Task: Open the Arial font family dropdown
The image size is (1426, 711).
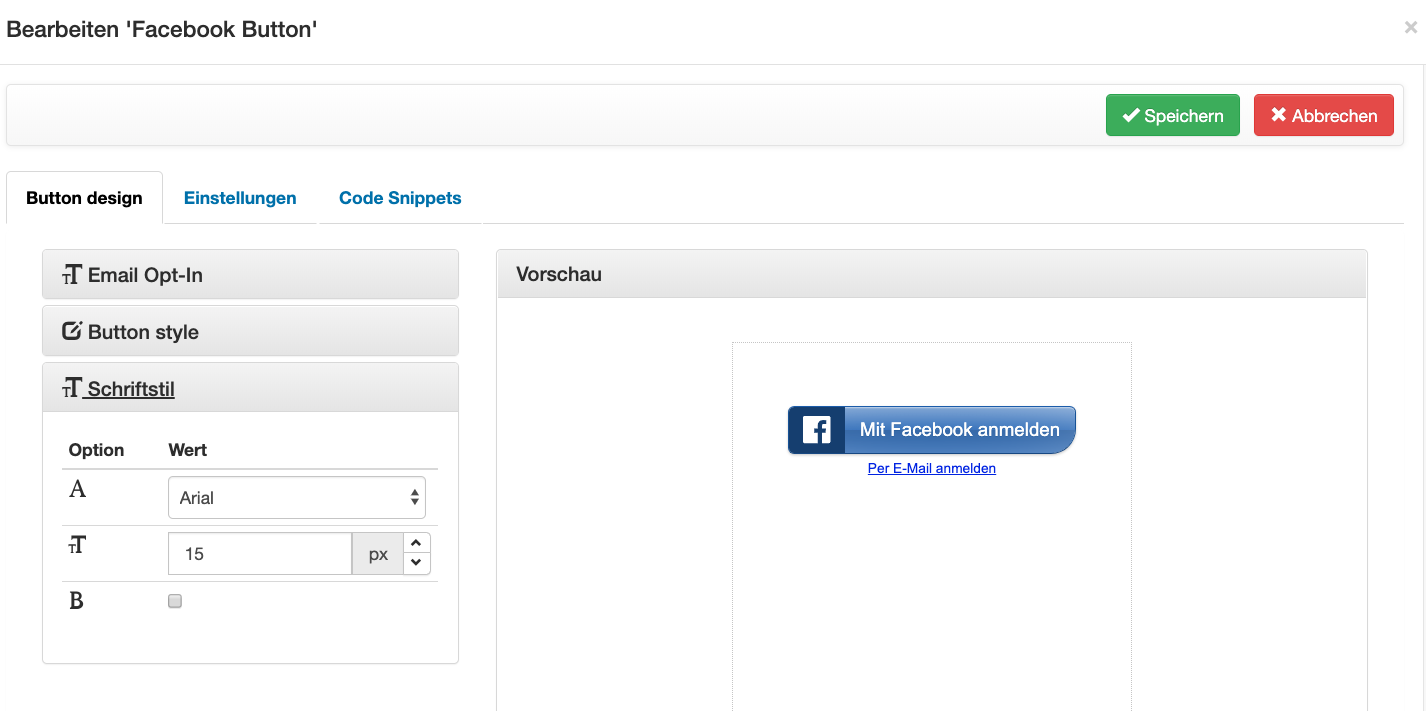Action: pyautogui.click(x=297, y=498)
